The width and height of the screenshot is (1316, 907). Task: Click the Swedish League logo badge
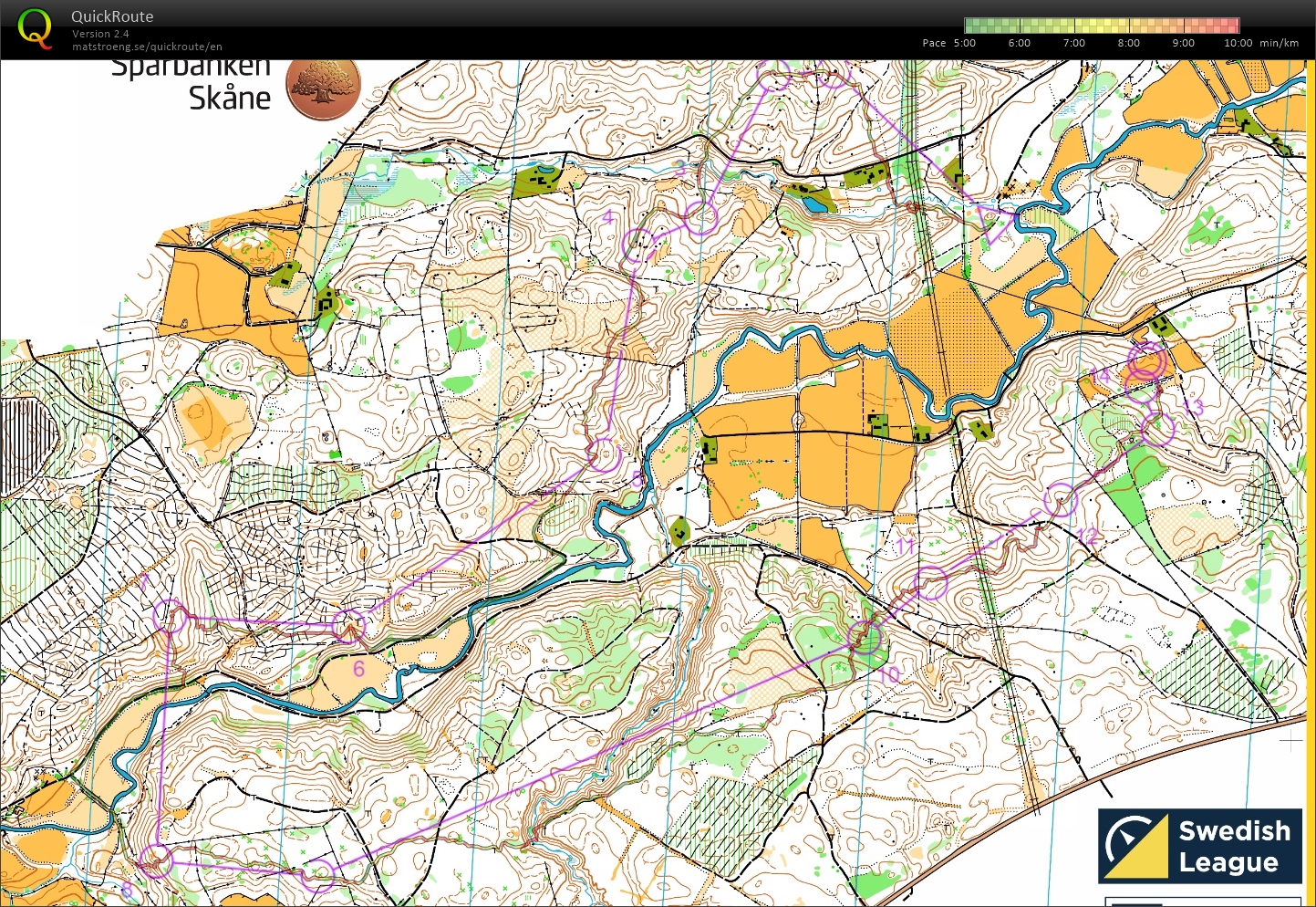[x=1200, y=846]
